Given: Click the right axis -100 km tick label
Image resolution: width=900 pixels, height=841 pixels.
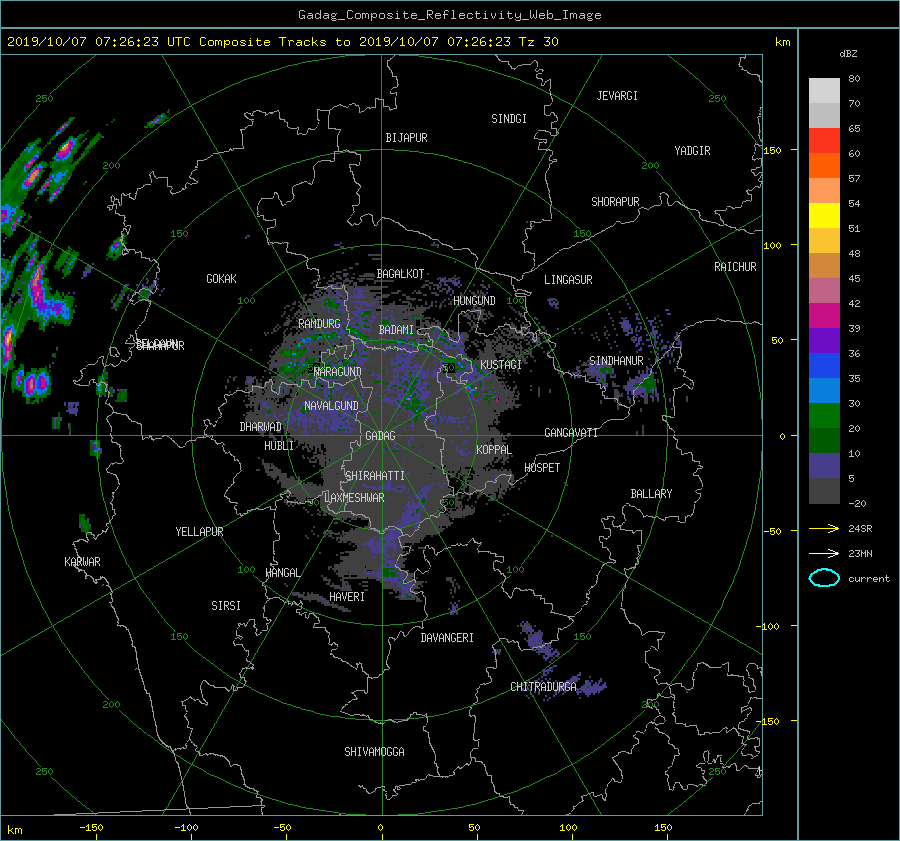Looking at the screenshot, I should click(770, 626).
